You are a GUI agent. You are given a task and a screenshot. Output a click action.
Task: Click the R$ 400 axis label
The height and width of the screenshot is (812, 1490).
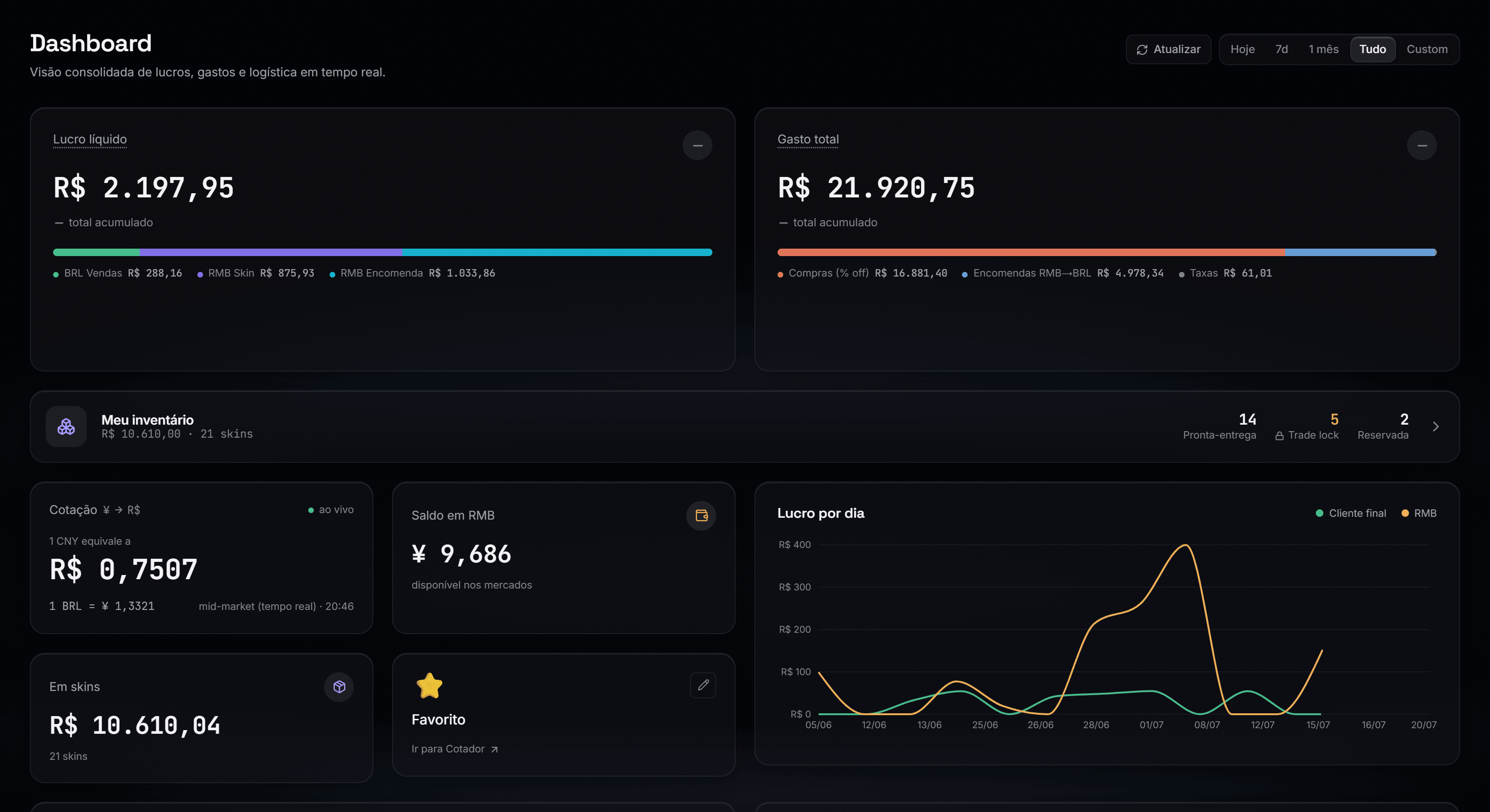click(x=794, y=545)
